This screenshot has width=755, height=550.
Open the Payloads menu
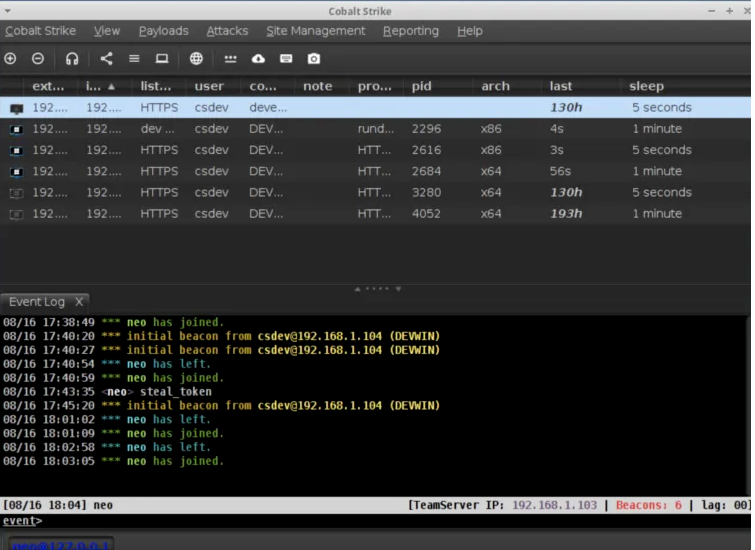tap(164, 31)
